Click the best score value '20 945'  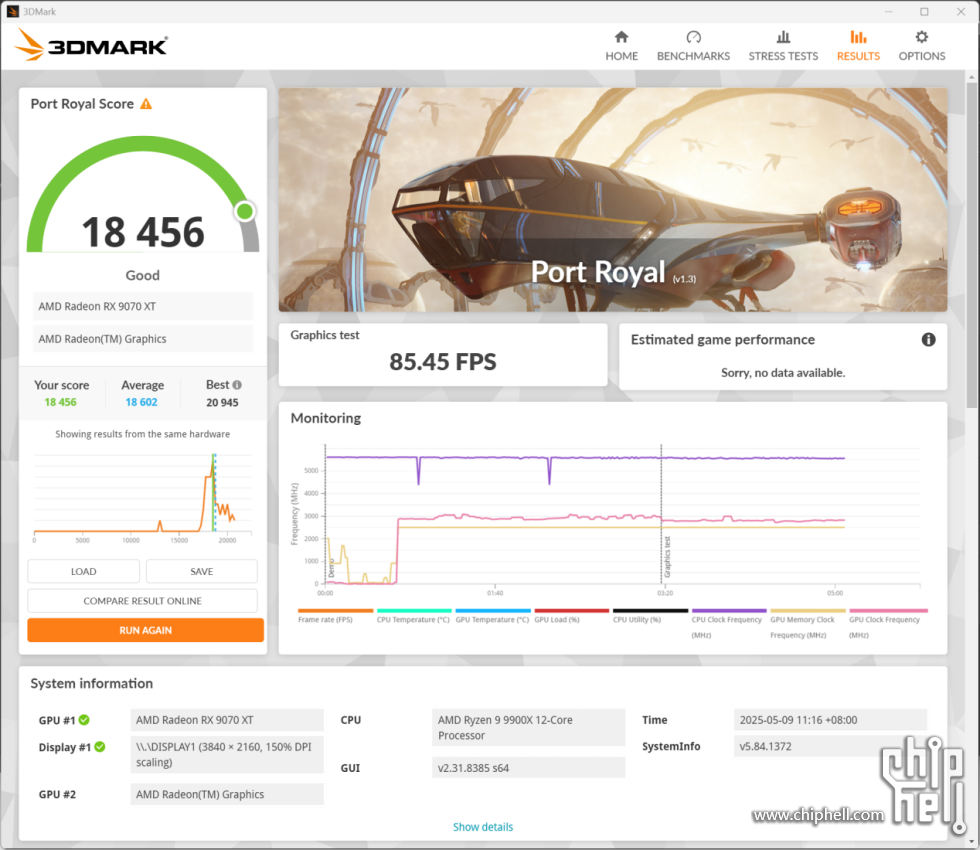click(x=222, y=402)
